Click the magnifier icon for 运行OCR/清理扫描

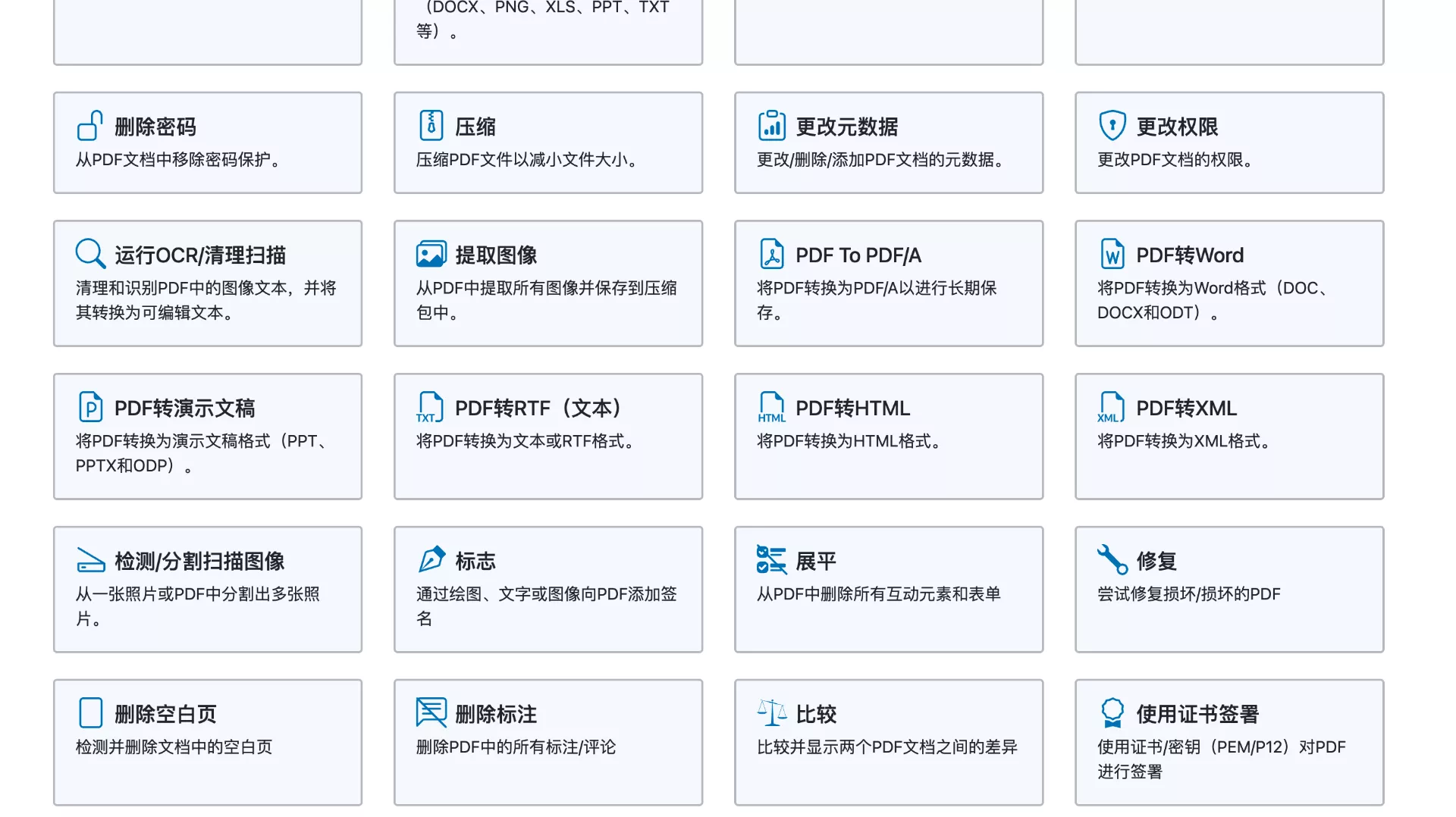[90, 254]
